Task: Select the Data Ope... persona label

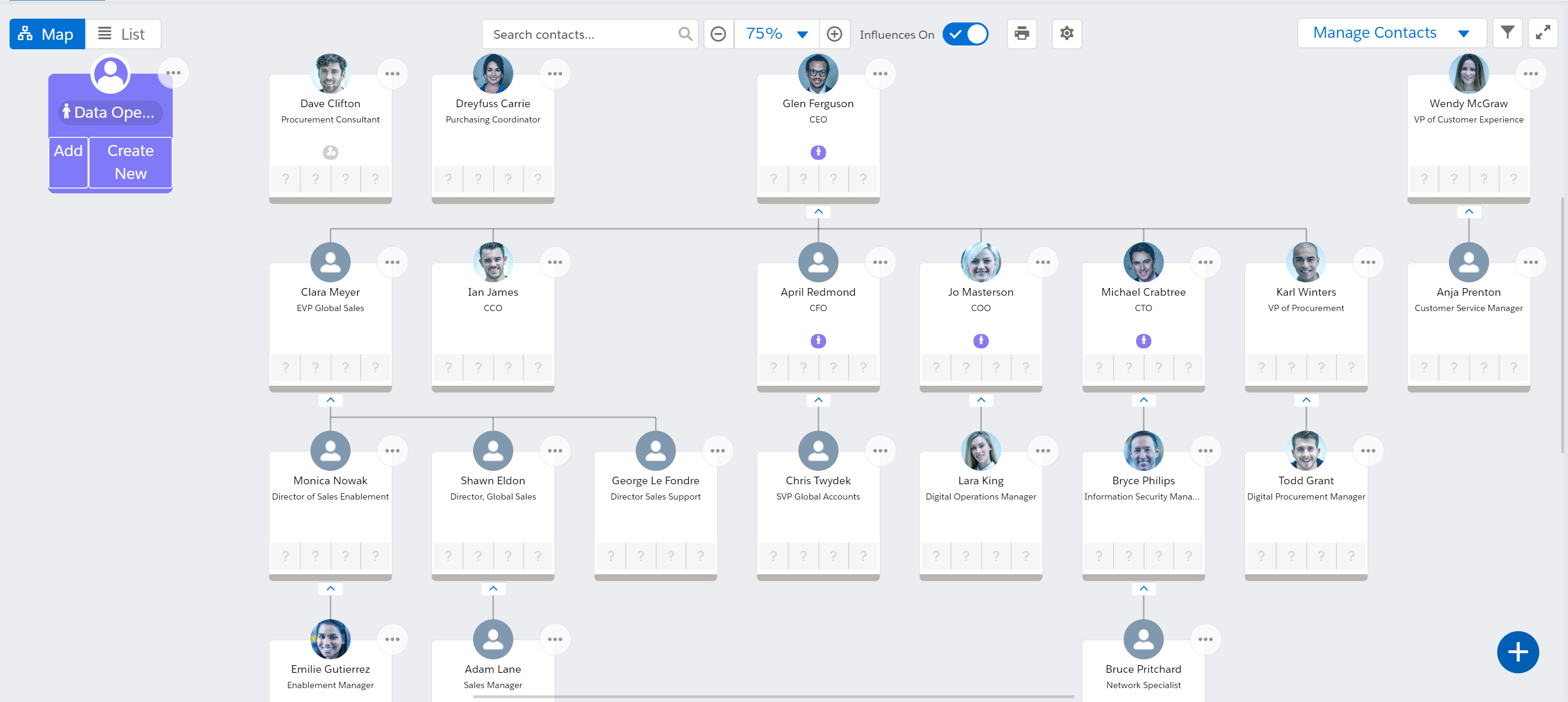Action: [110, 112]
